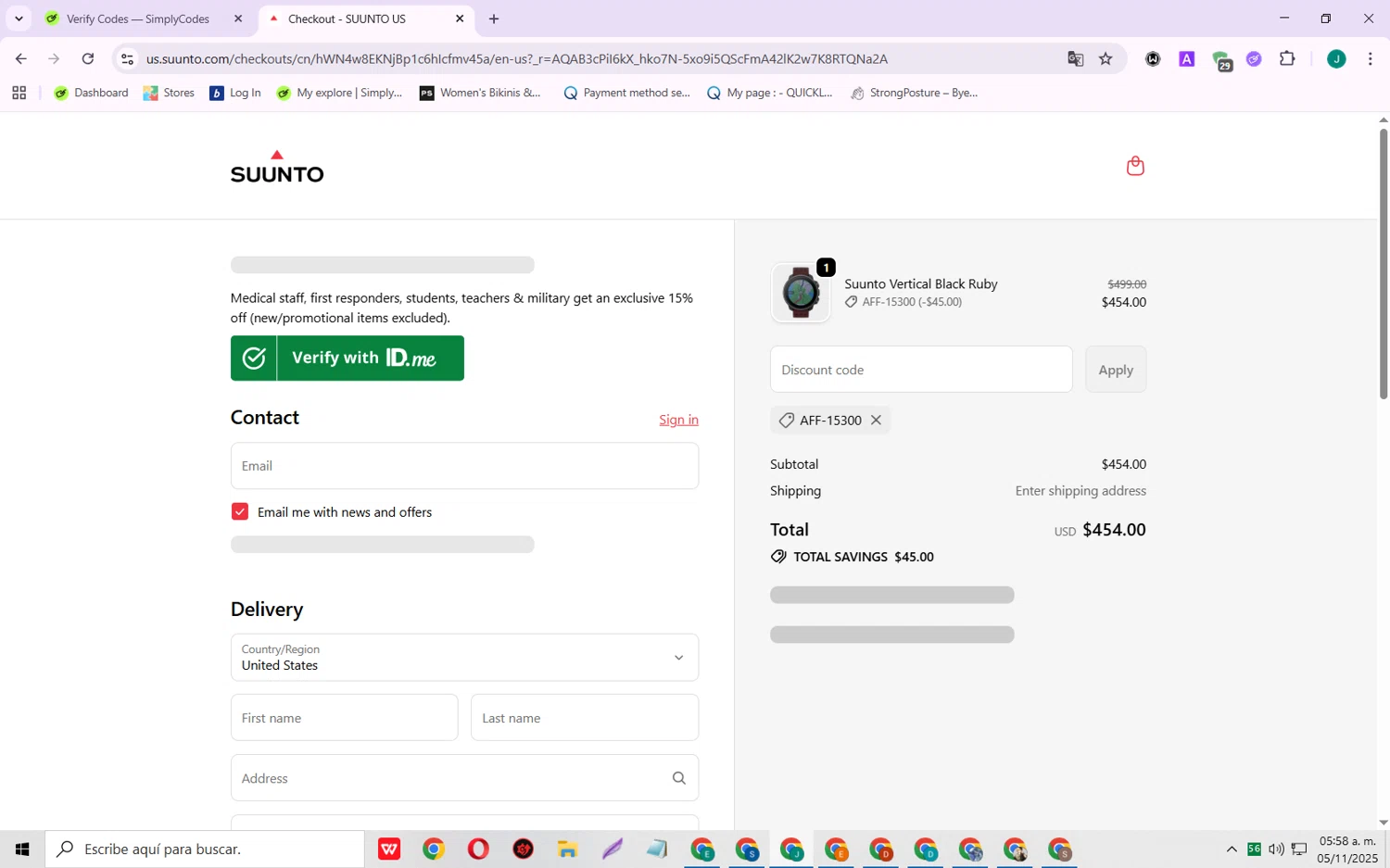1390x868 pixels.
Task: Focus the First name field
Action: 344,718
